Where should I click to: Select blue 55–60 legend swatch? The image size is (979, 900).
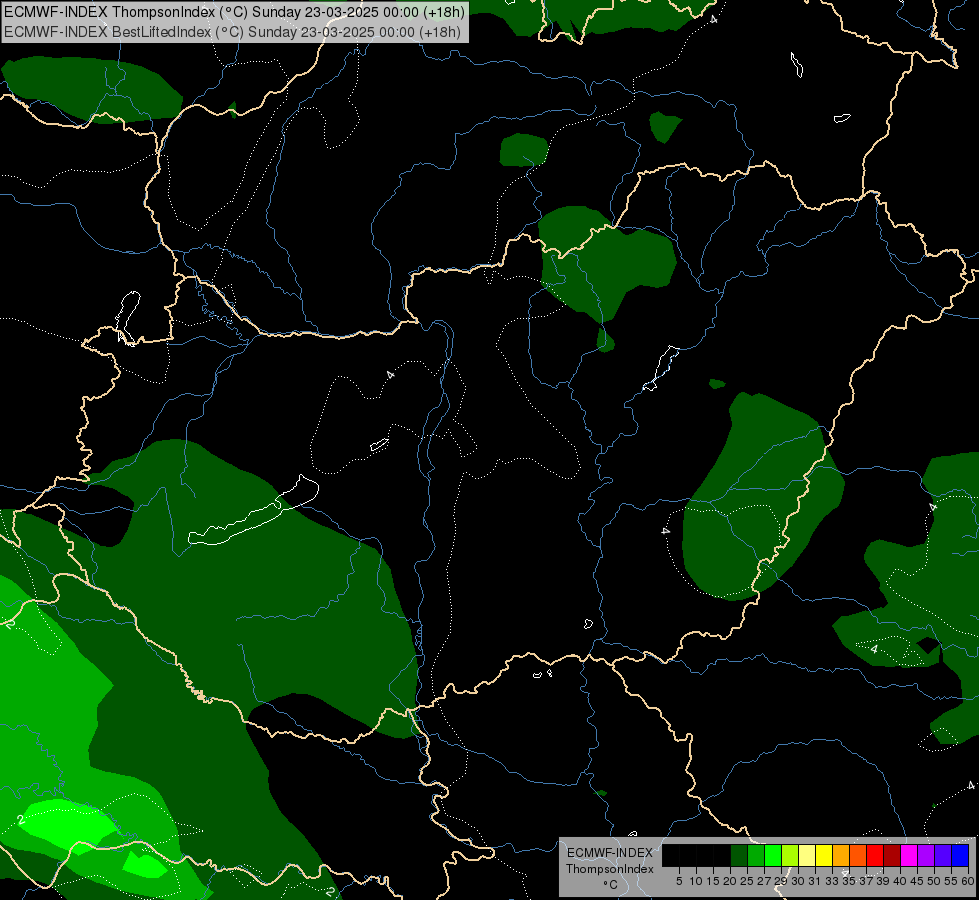[960, 855]
